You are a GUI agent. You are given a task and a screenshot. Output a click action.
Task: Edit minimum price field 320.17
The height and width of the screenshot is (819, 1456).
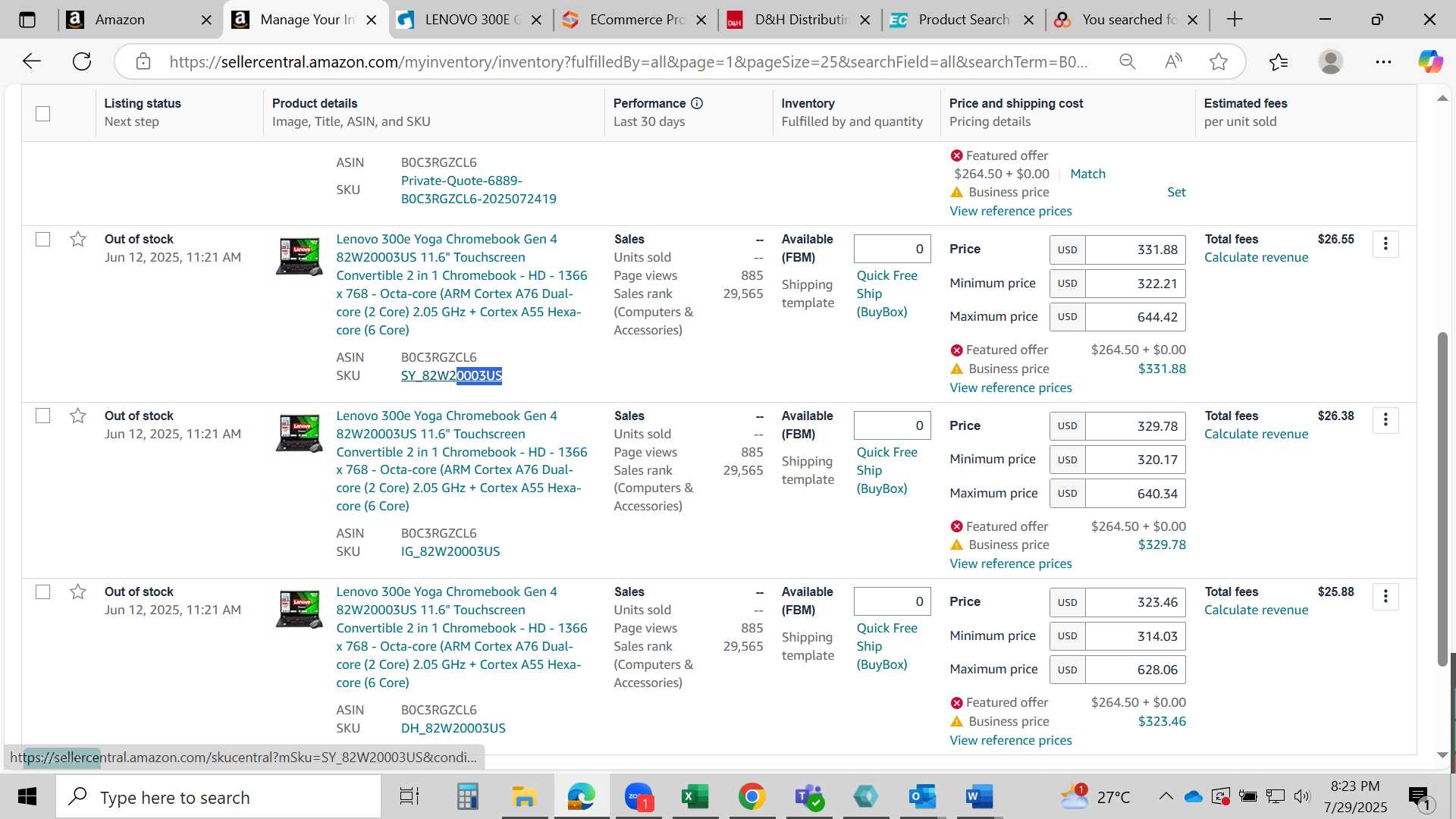point(1135,460)
